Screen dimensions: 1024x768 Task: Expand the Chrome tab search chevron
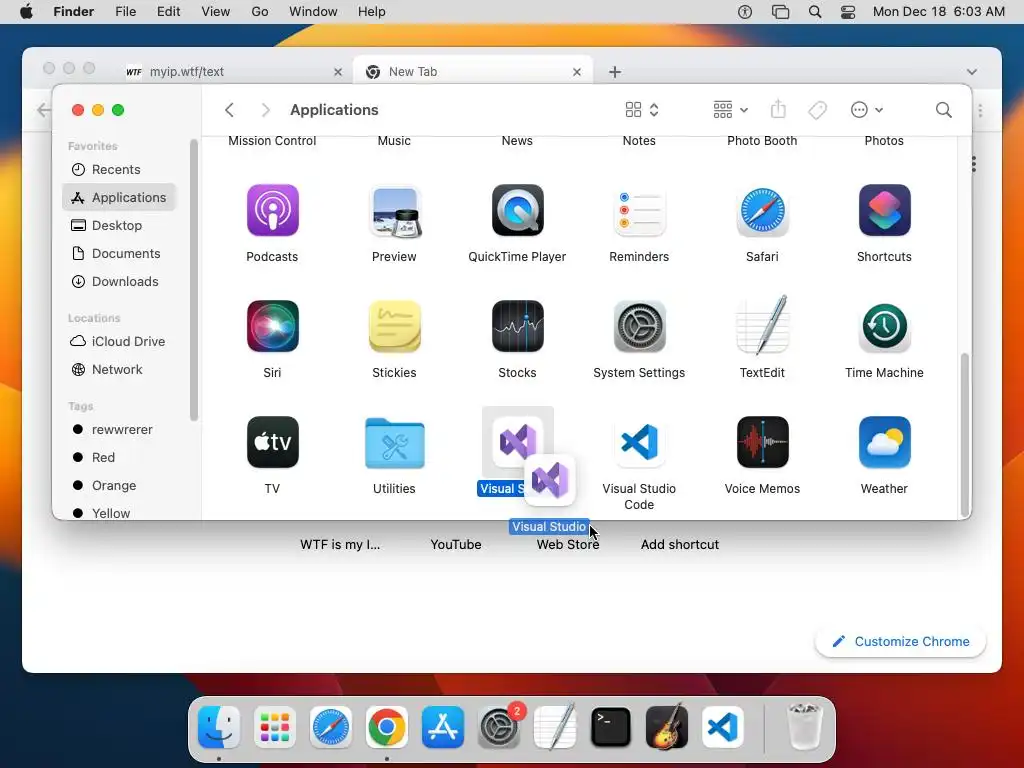(x=972, y=72)
